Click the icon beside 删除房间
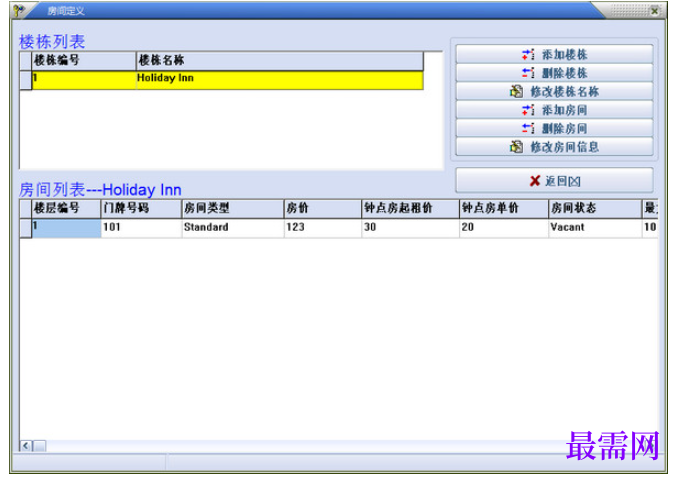This screenshot has width=678, height=477. pos(528,128)
